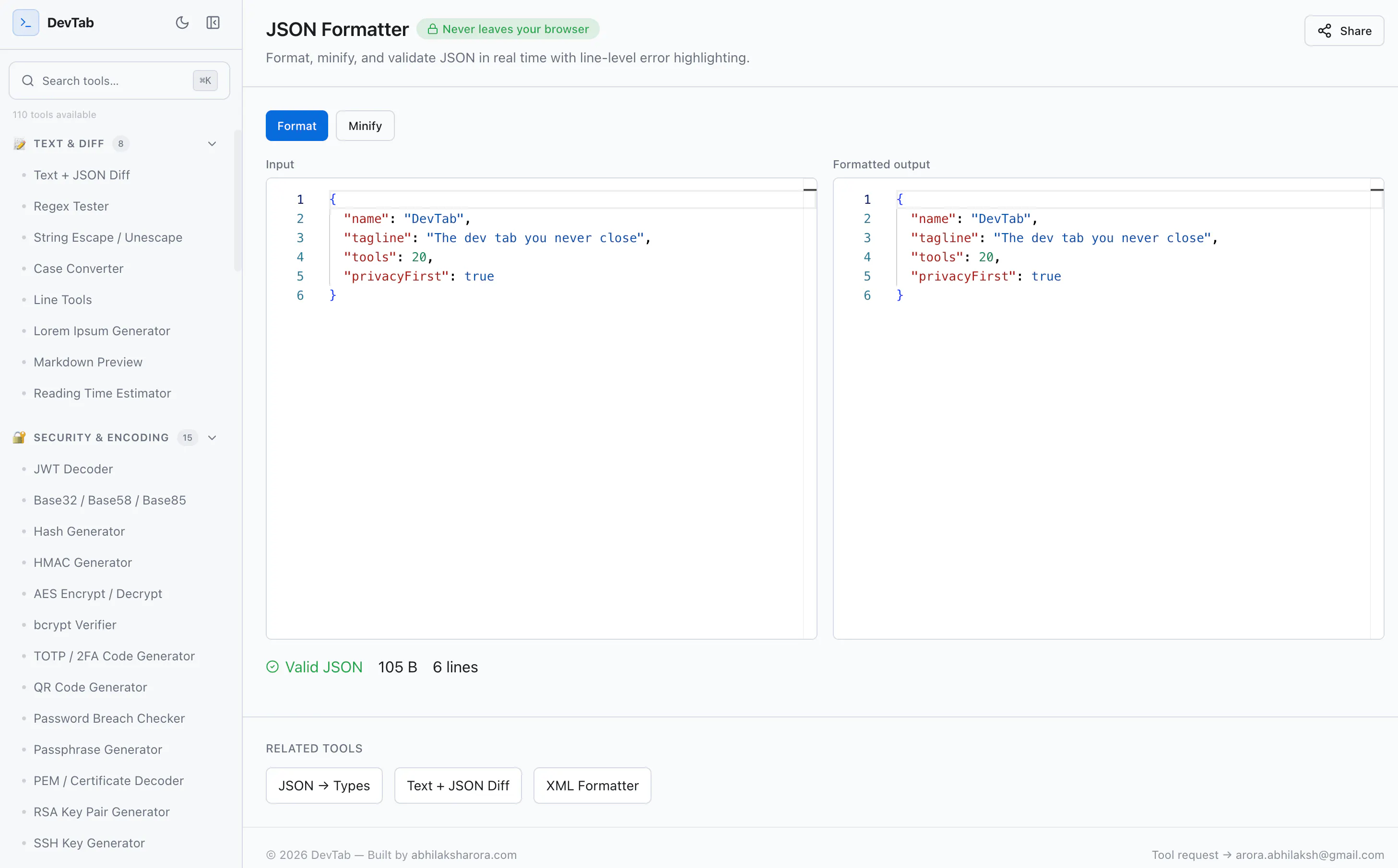Open related tool XML Formatter
Image resolution: width=1398 pixels, height=868 pixels.
592,786
